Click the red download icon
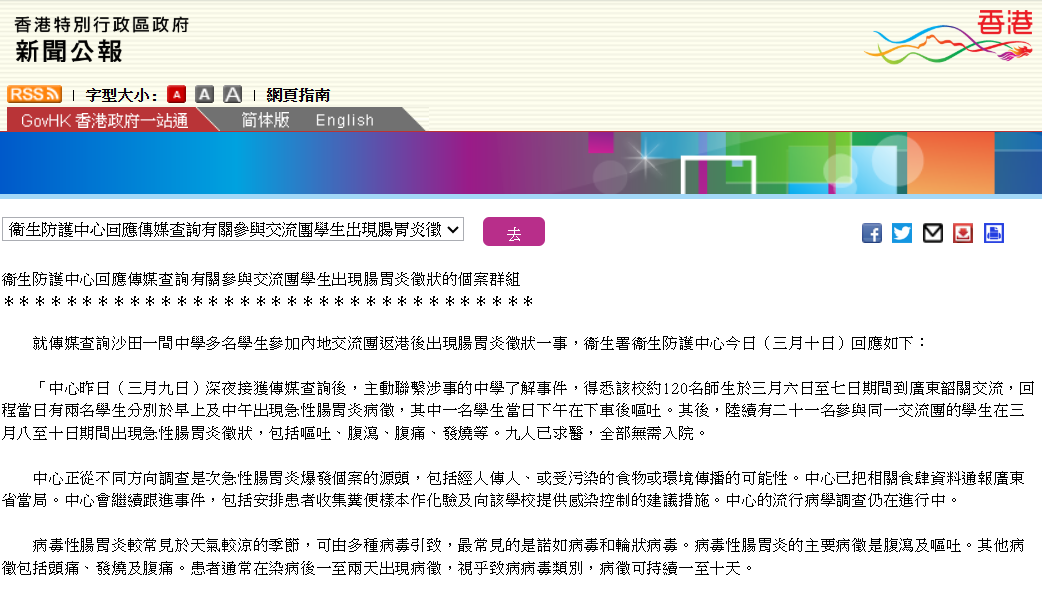This screenshot has width=1042, height=592. (963, 233)
